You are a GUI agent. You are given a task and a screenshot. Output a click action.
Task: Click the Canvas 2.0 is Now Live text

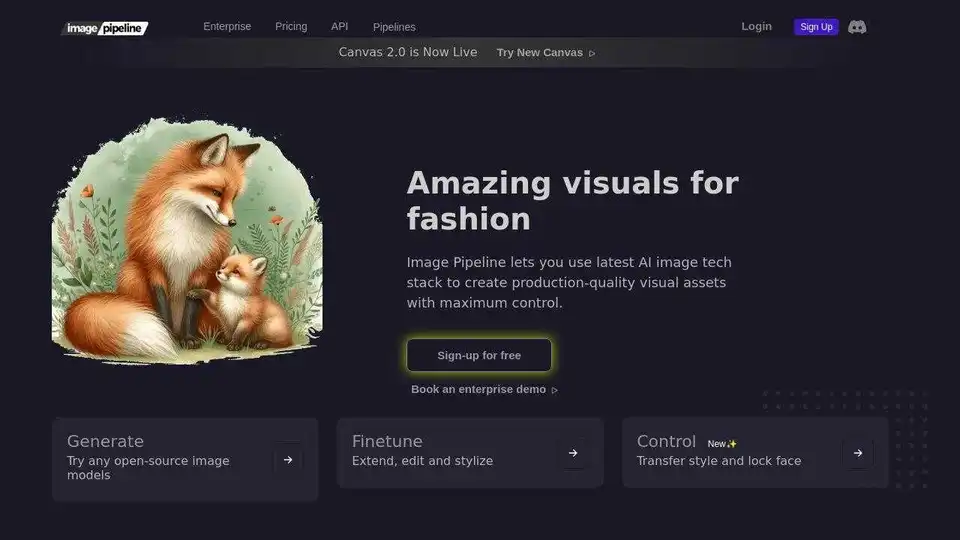(x=408, y=52)
